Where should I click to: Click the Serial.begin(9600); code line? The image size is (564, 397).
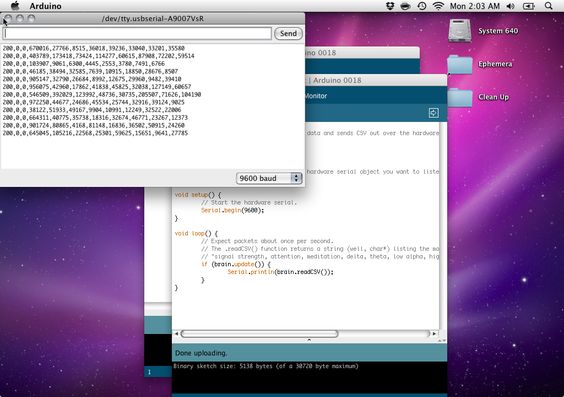tap(232, 210)
